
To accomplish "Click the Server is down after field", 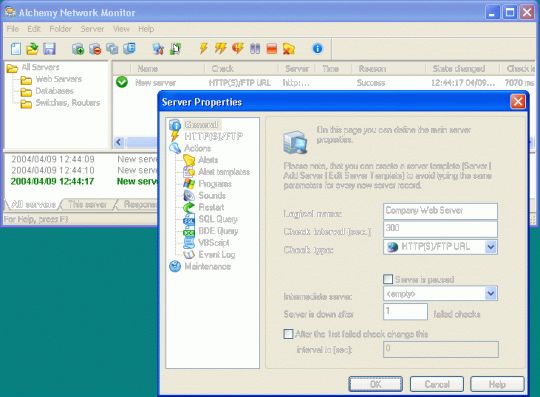I will coord(405,312).
